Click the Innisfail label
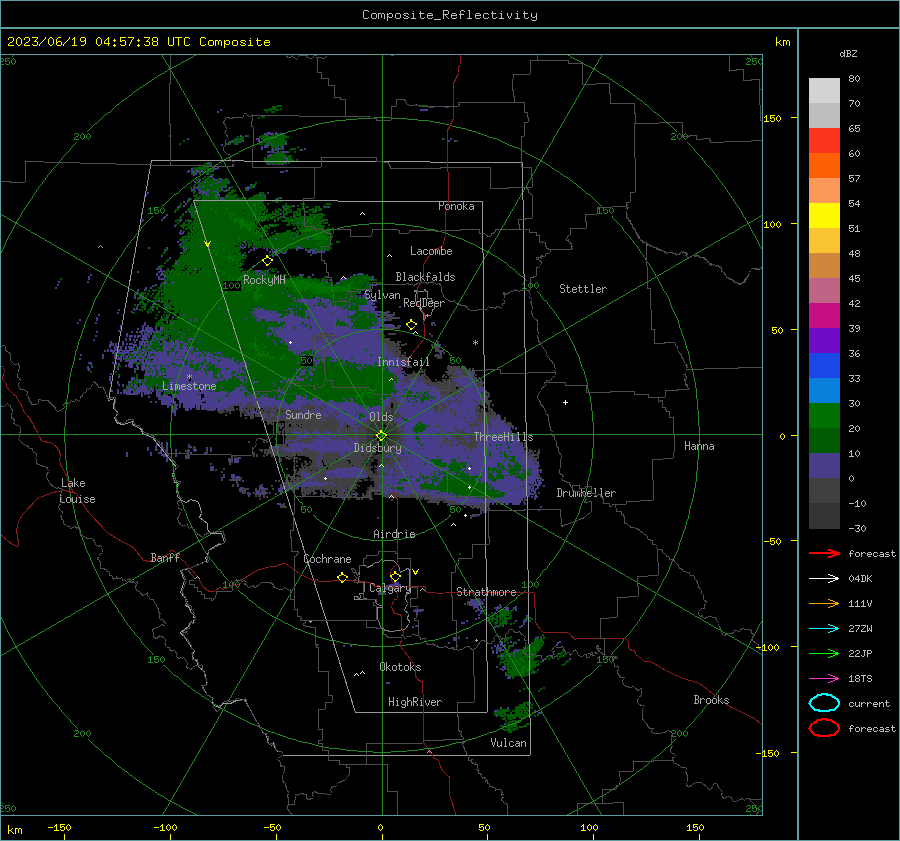Screen dimensions: 900x841 pos(403,362)
